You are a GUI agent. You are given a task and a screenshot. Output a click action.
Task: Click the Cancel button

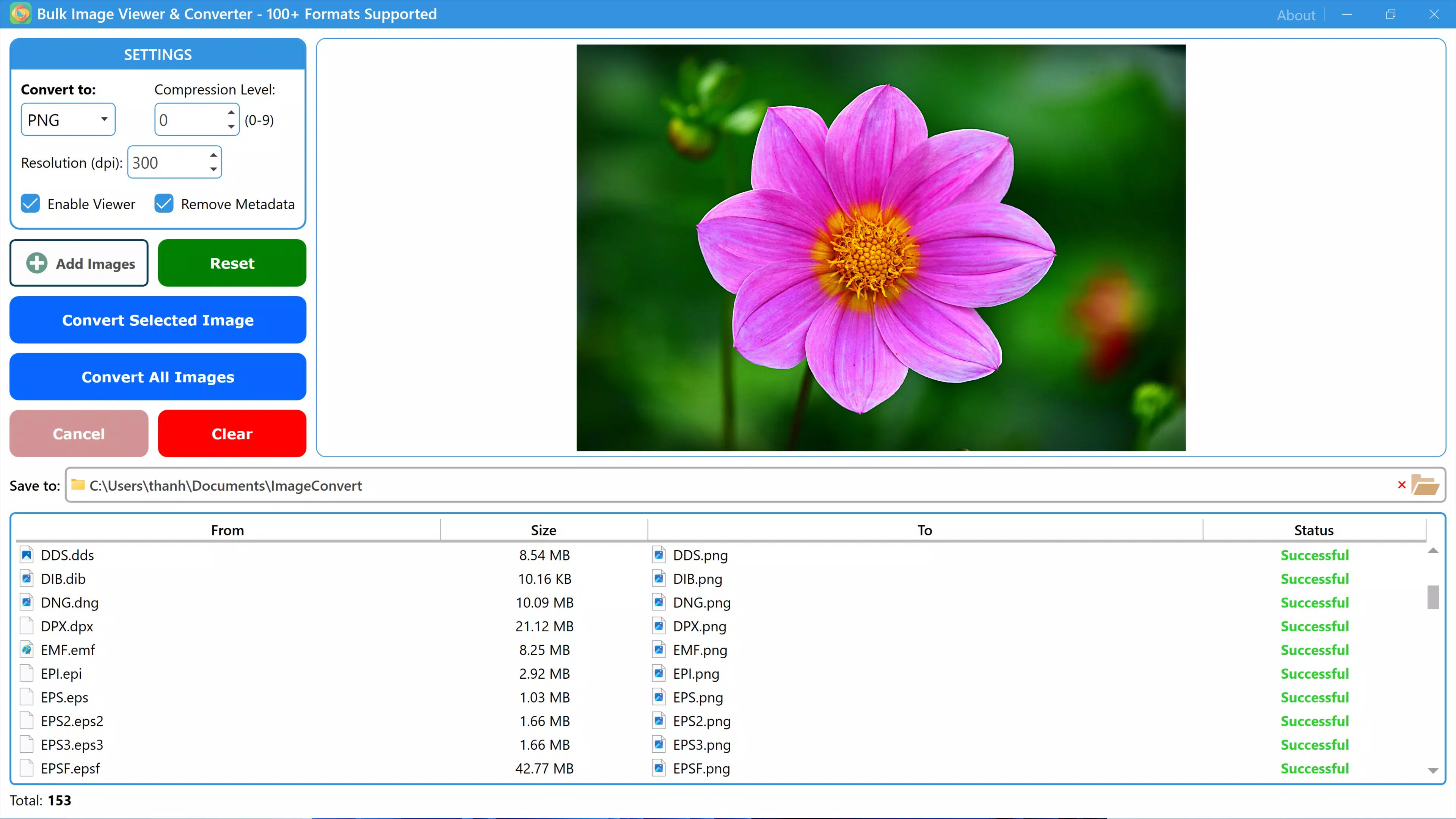pos(78,433)
